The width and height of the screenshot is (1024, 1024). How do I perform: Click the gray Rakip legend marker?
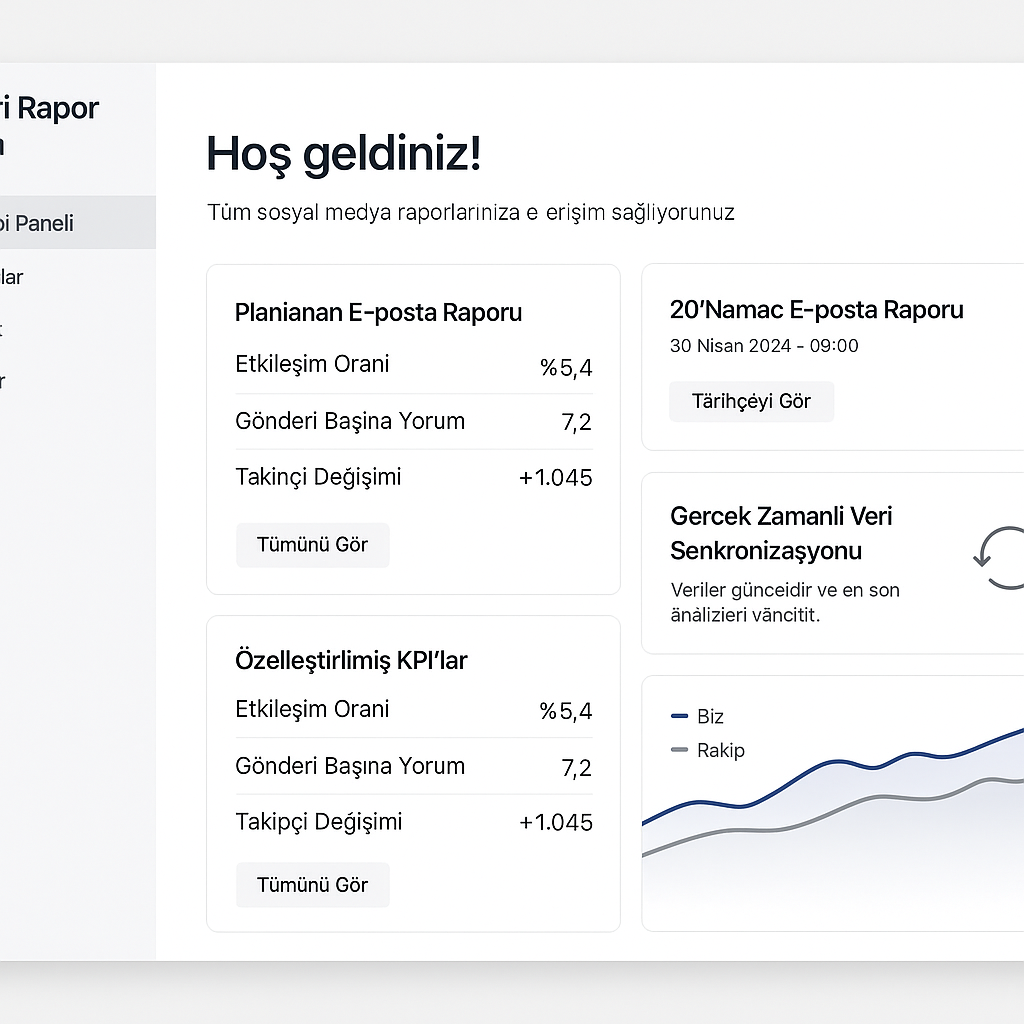click(x=680, y=750)
